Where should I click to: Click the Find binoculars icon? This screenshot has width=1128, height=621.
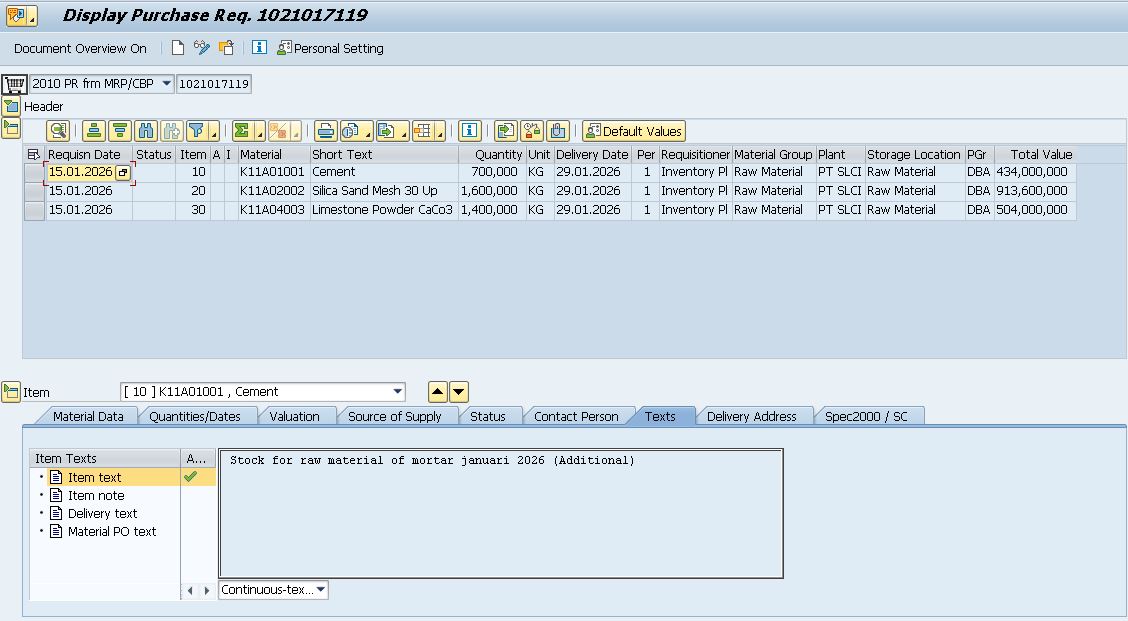click(146, 131)
